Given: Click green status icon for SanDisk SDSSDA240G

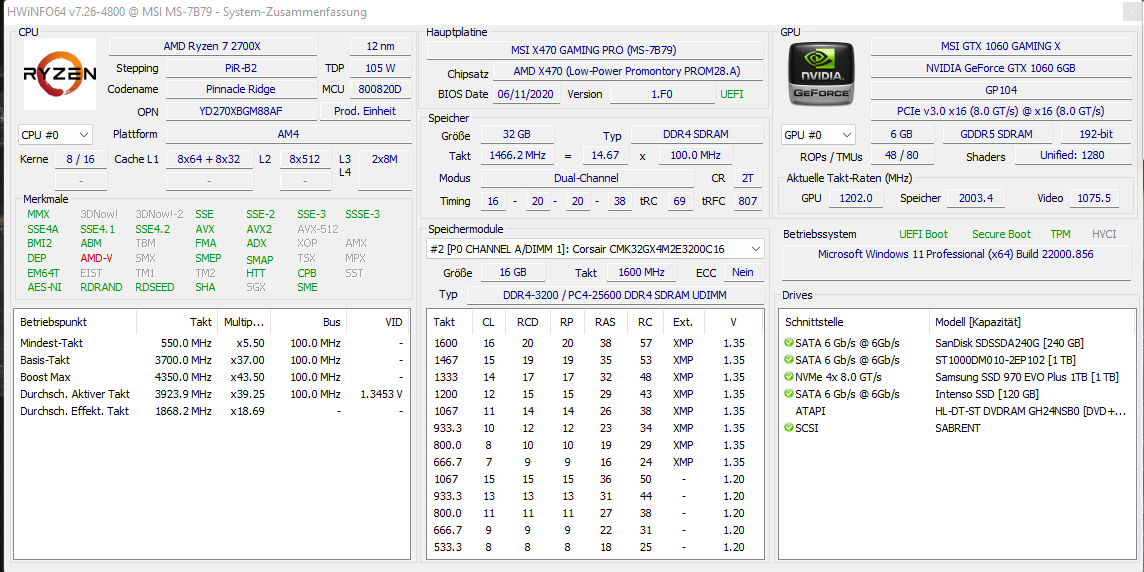Looking at the screenshot, I should point(789,343).
